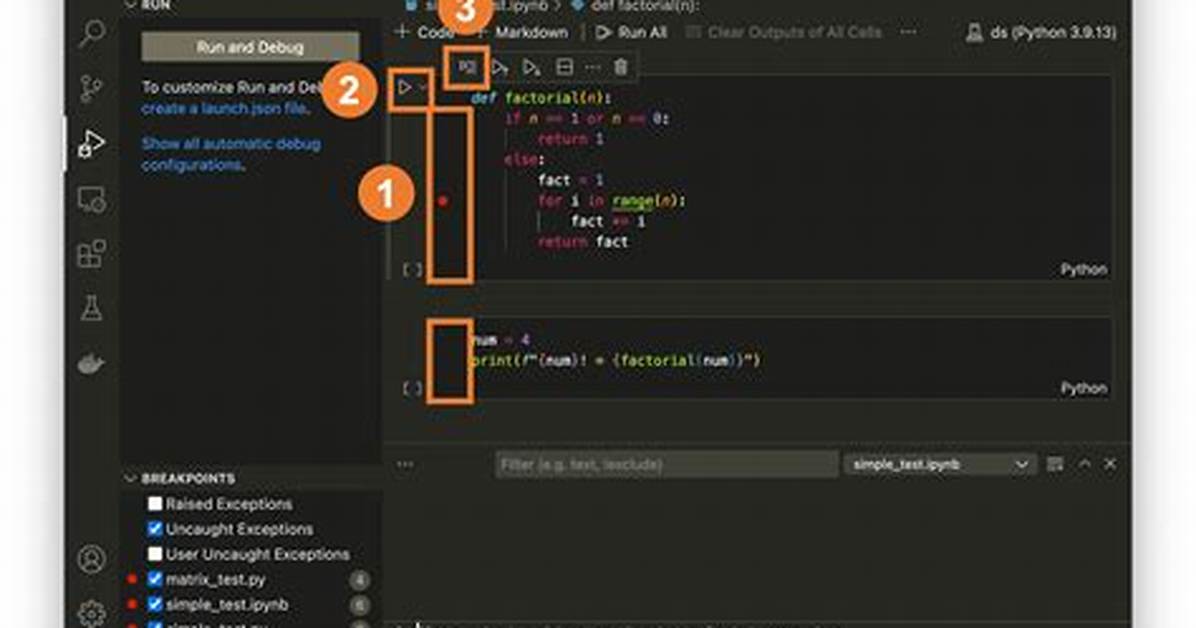Show all automatic debug configurations link

coord(230,154)
